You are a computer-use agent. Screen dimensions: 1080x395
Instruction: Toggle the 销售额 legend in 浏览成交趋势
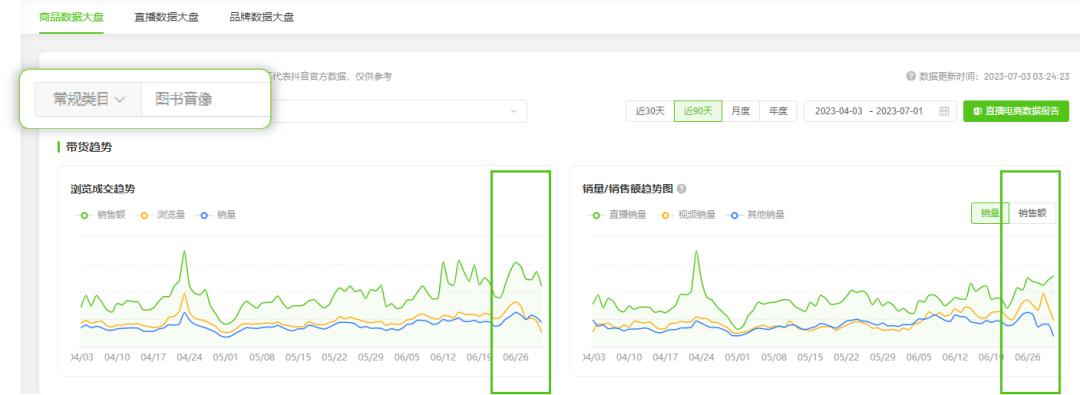click(x=100, y=215)
